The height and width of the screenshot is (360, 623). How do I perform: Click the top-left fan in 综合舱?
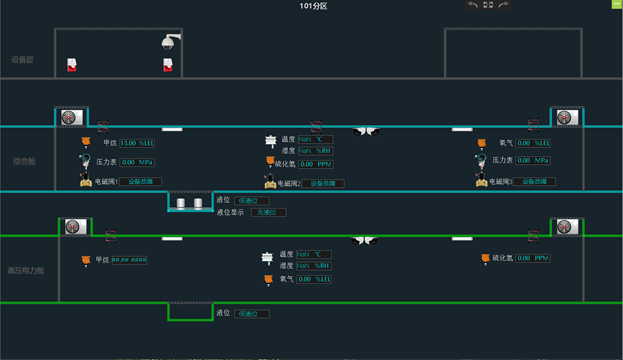72,117
